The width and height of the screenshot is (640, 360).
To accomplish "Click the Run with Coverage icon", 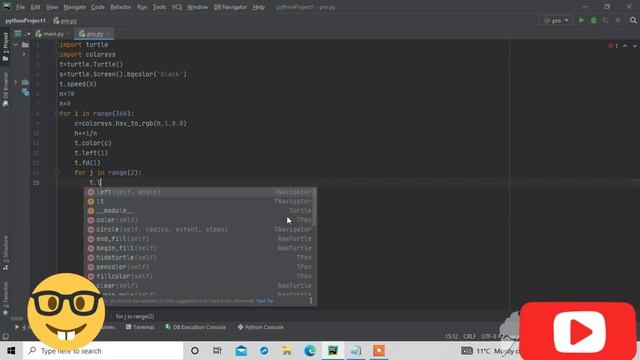I will pos(606,20).
